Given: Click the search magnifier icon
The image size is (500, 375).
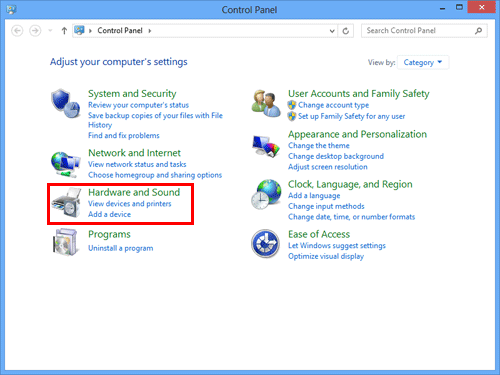Looking at the screenshot, I should pyautogui.click(x=478, y=31).
